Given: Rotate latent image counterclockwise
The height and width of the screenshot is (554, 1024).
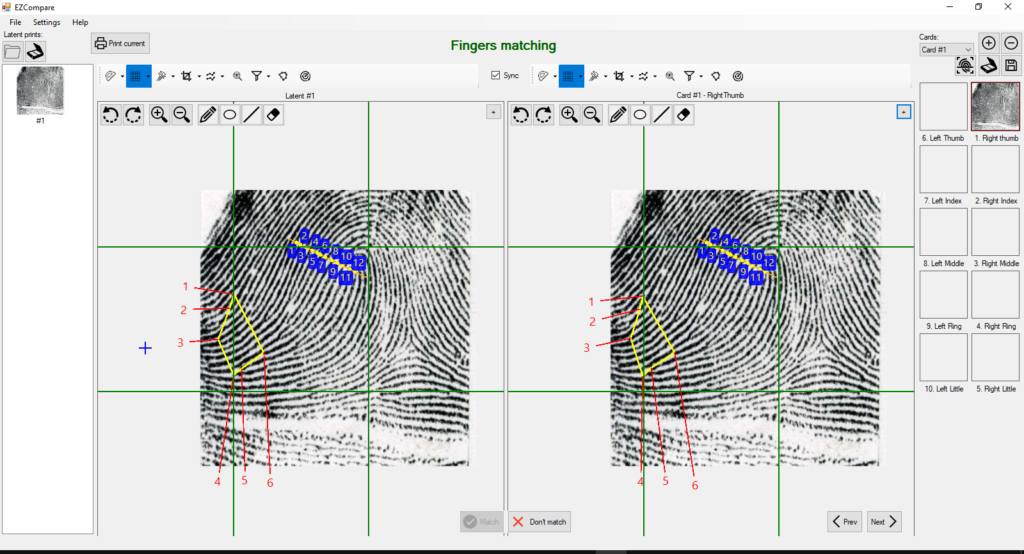Looking at the screenshot, I should pos(110,115).
